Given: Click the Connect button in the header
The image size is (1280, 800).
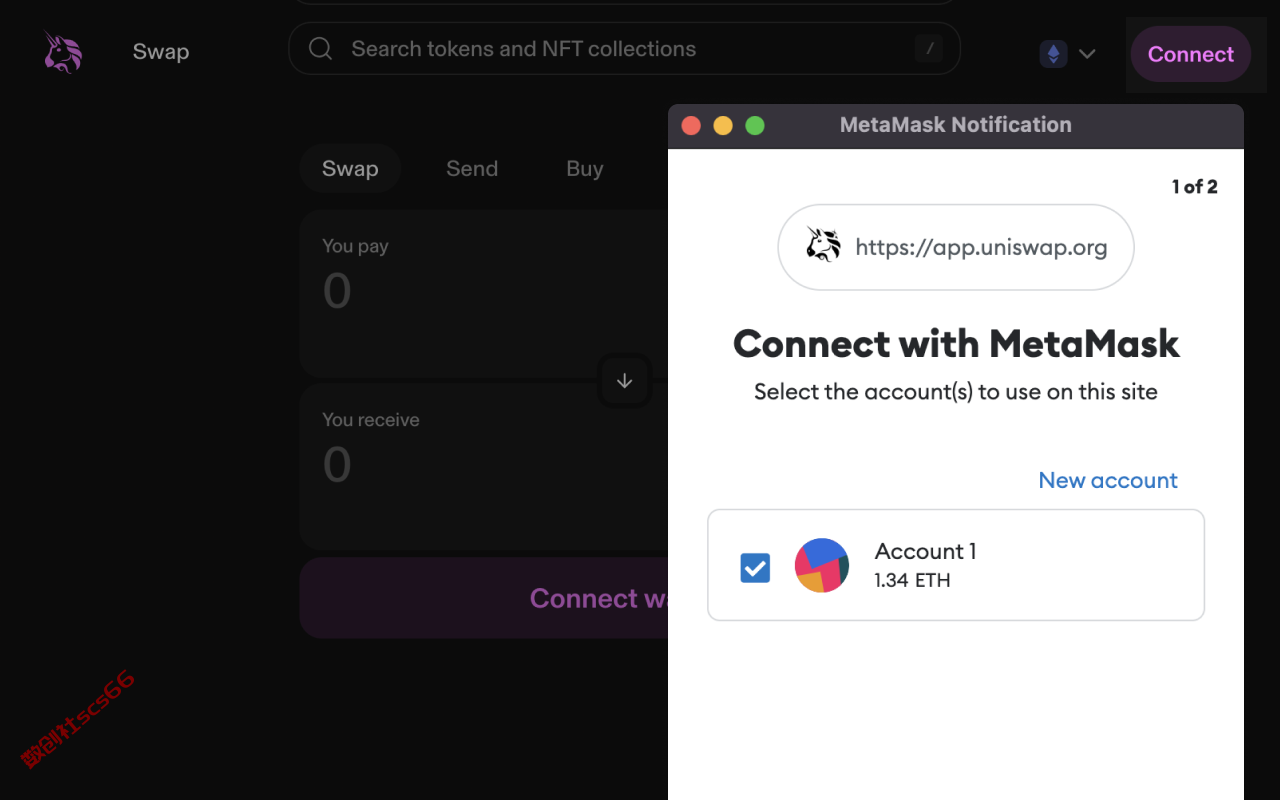Looking at the screenshot, I should click(x=1190, y=54).
